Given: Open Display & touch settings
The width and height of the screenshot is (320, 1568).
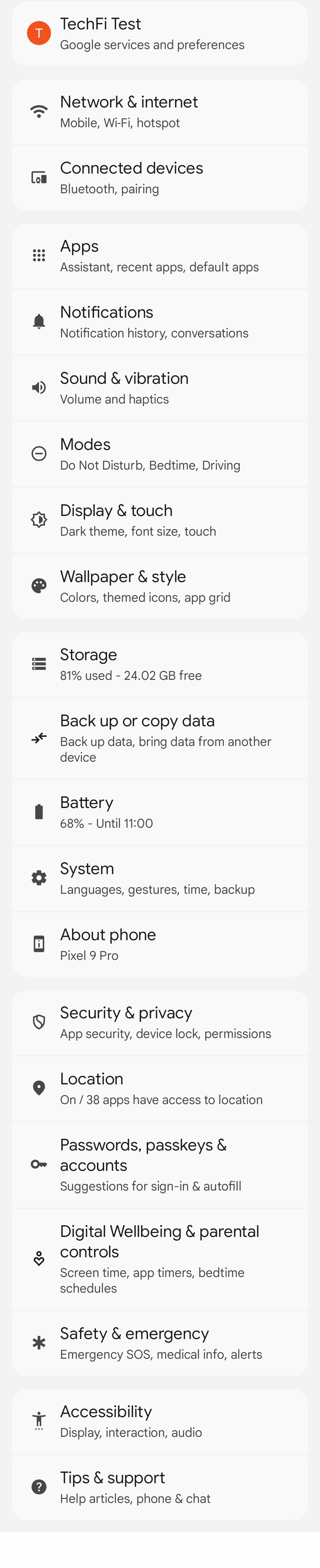Looking at the screenshot, I should [x=160, y=520].
